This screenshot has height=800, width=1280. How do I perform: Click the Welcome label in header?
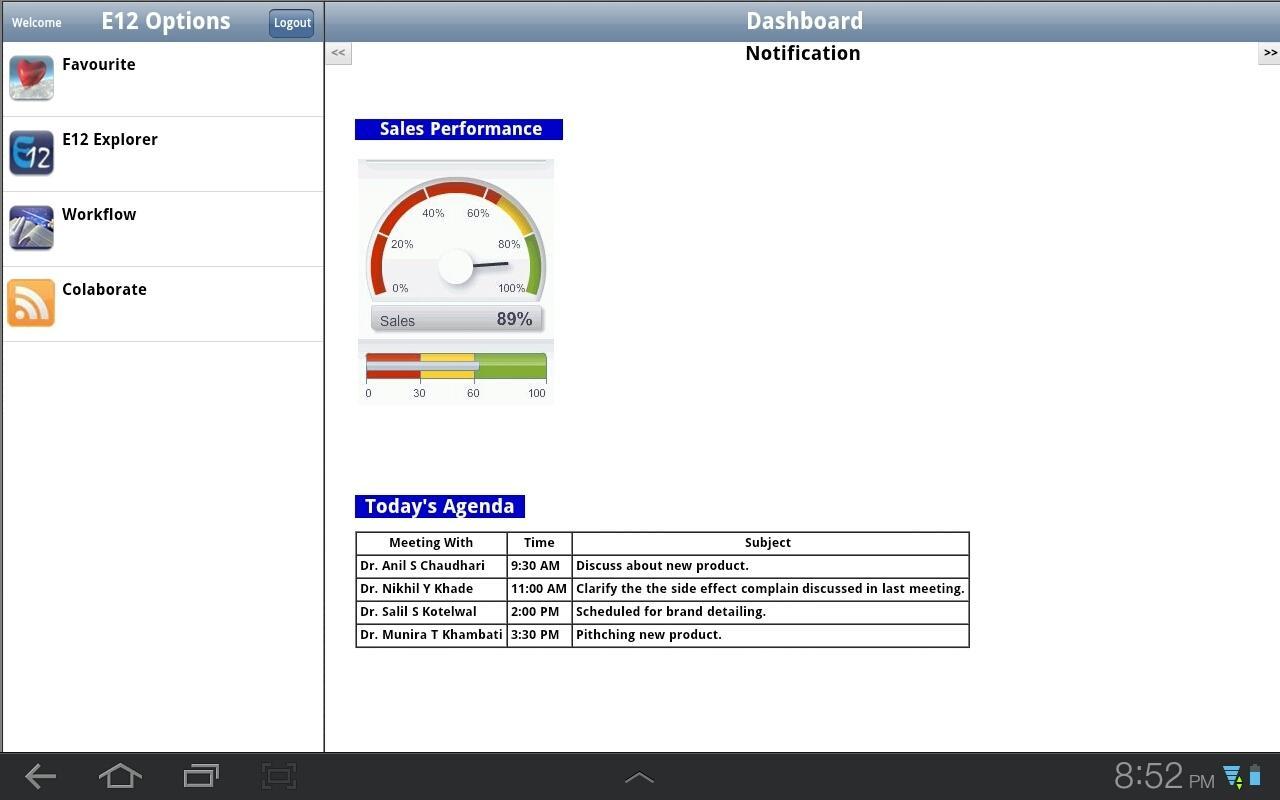tap(37, 22)
